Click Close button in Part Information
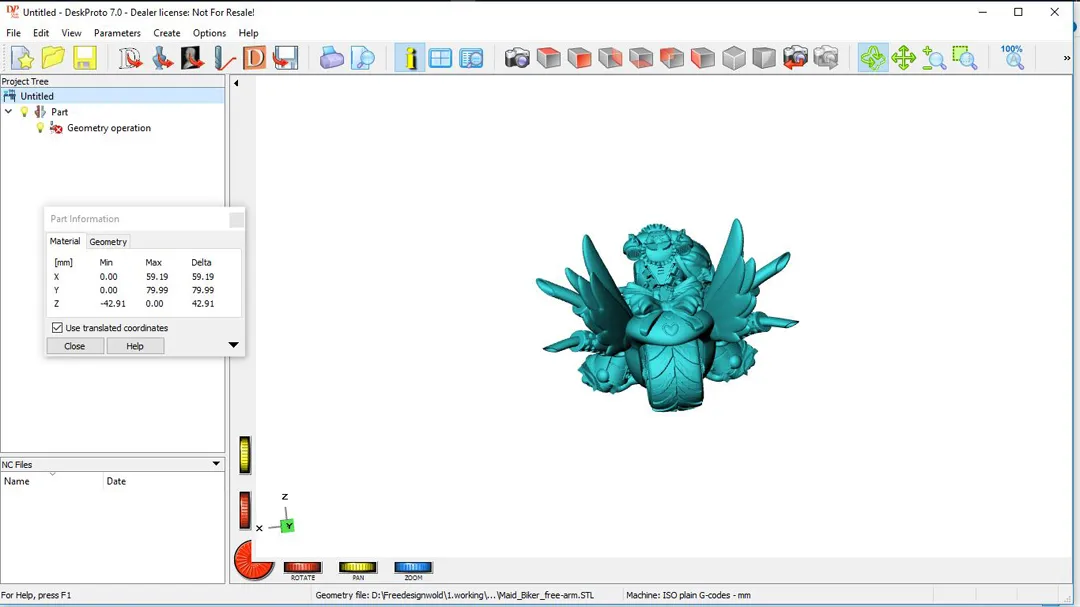Viewport: 1080px width, 607px height. tap(74, 346)
